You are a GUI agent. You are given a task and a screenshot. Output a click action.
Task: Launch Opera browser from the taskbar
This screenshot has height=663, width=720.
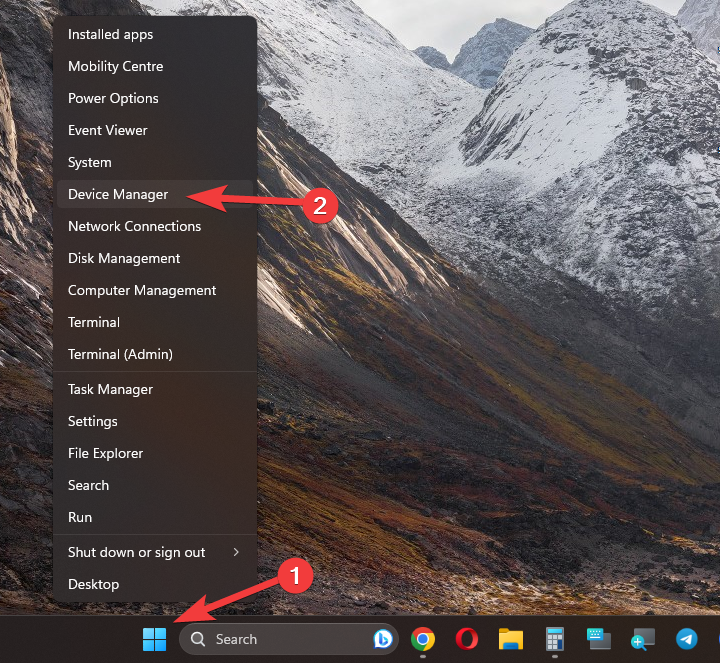[x=466, y=639]
